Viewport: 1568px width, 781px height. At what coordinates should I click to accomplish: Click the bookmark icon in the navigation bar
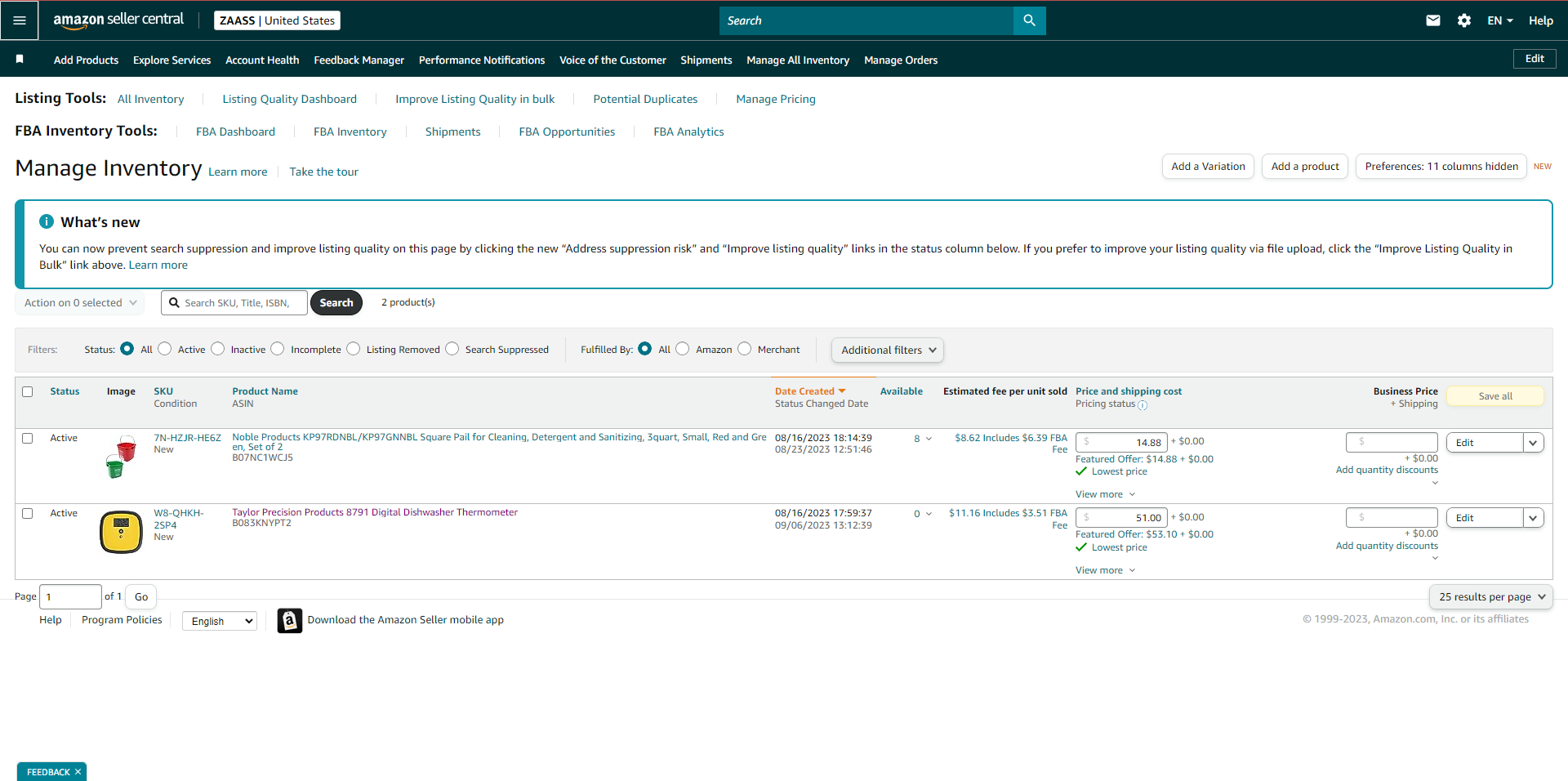pyautogui.click(x=20, y=59)
